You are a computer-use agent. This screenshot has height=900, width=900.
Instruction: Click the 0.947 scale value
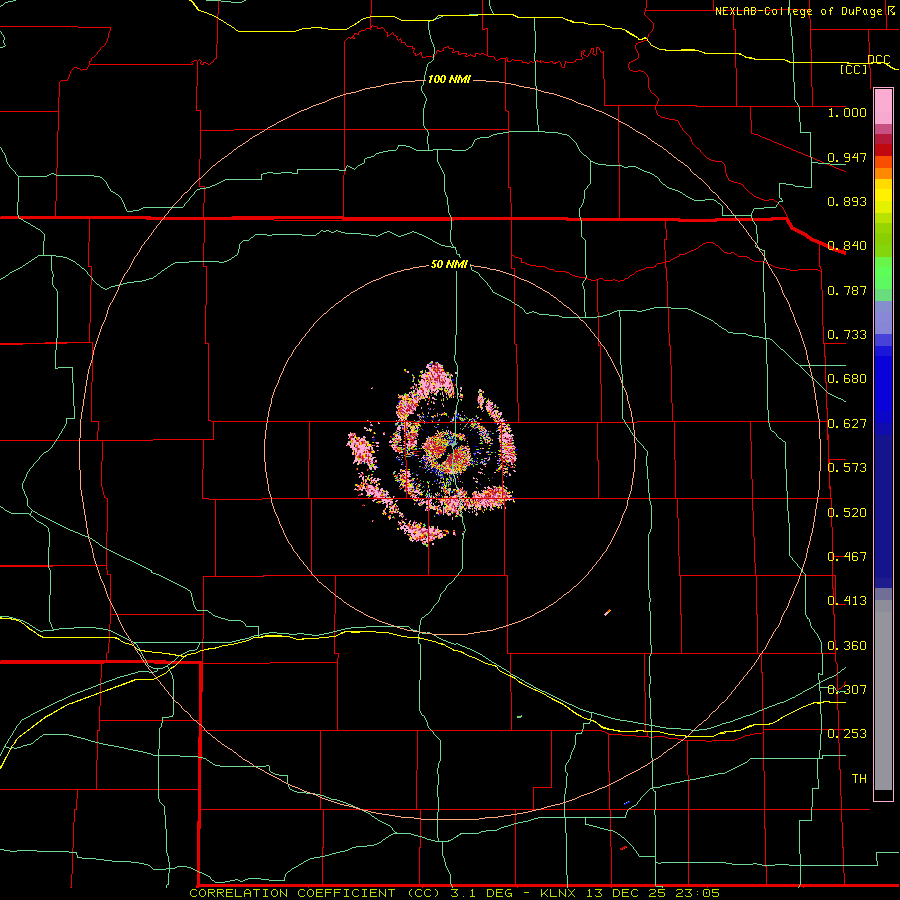tap(847, 157)
